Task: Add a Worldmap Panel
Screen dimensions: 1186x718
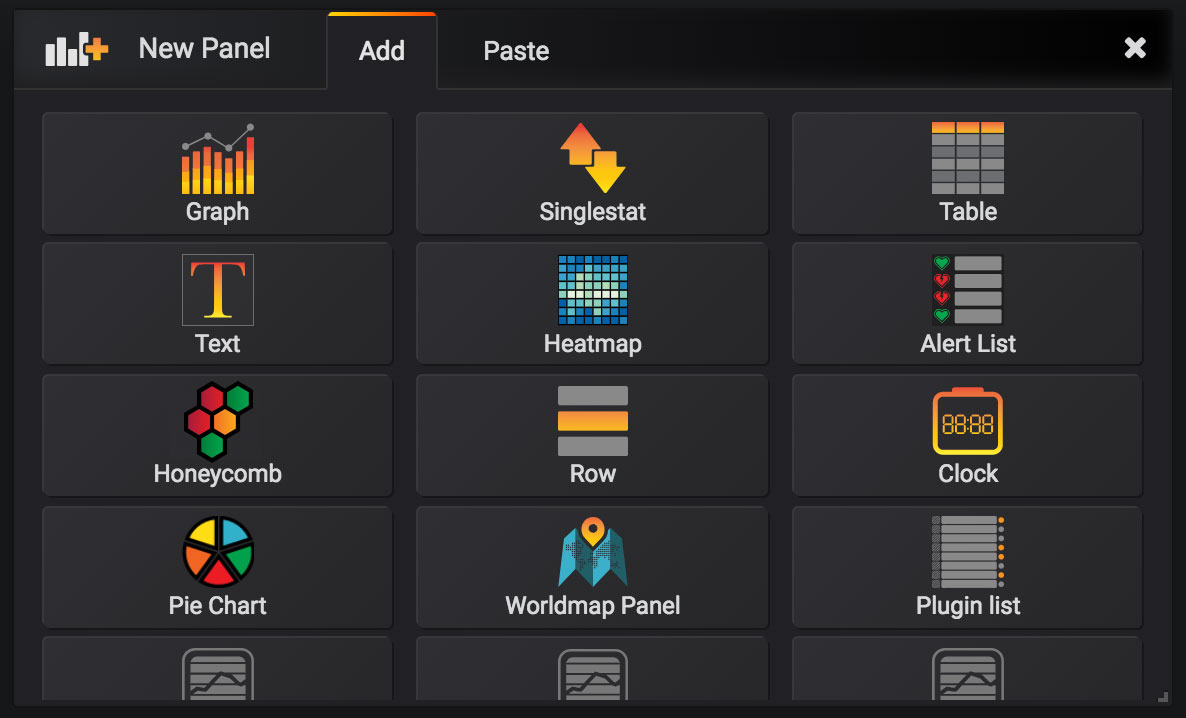Action: (x=591, y=567)
